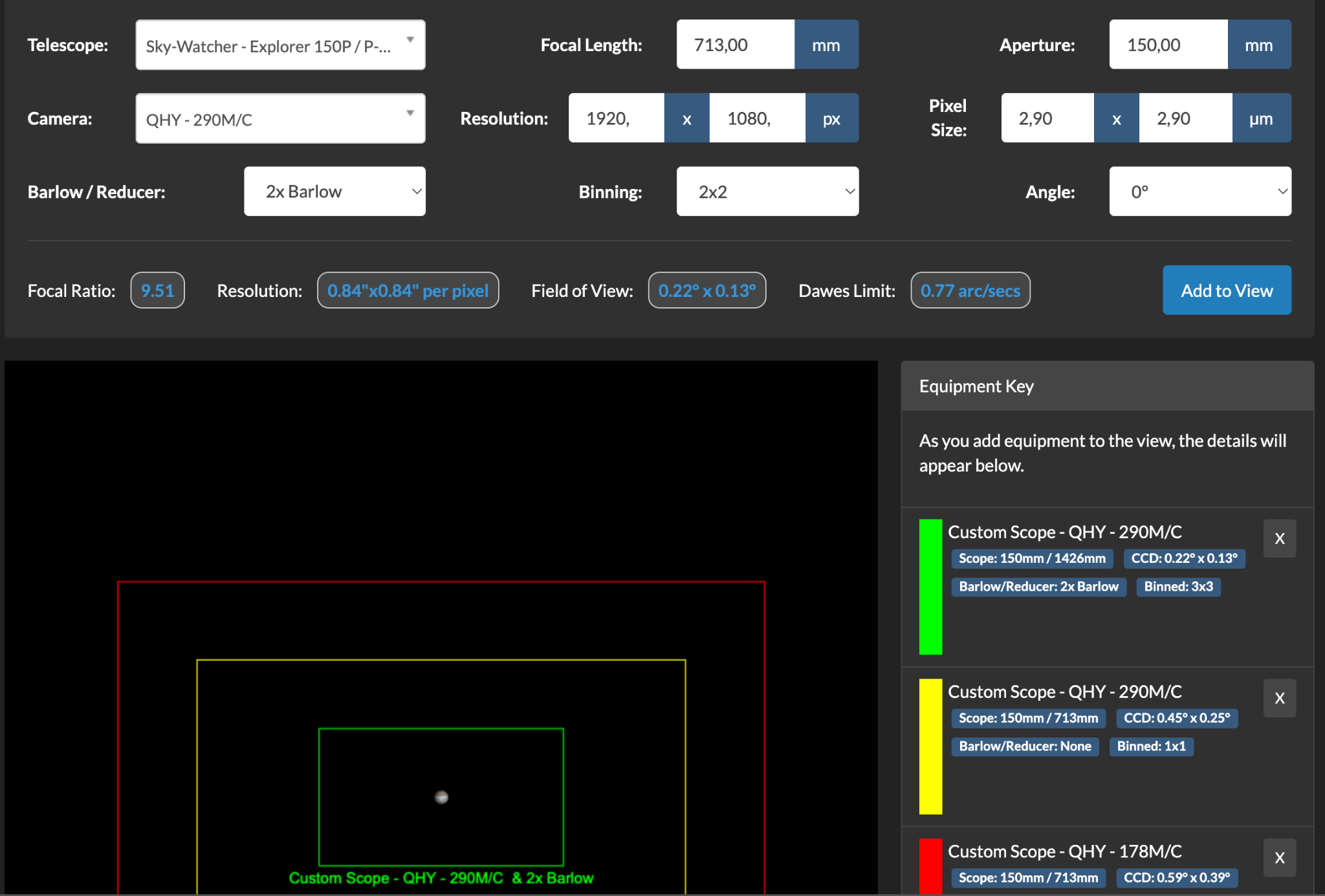Image resolution: width=1325 pixels, height=896 pixels.
Task: Edit the vertical Resolution field 1080
Action: pos(758,118)
